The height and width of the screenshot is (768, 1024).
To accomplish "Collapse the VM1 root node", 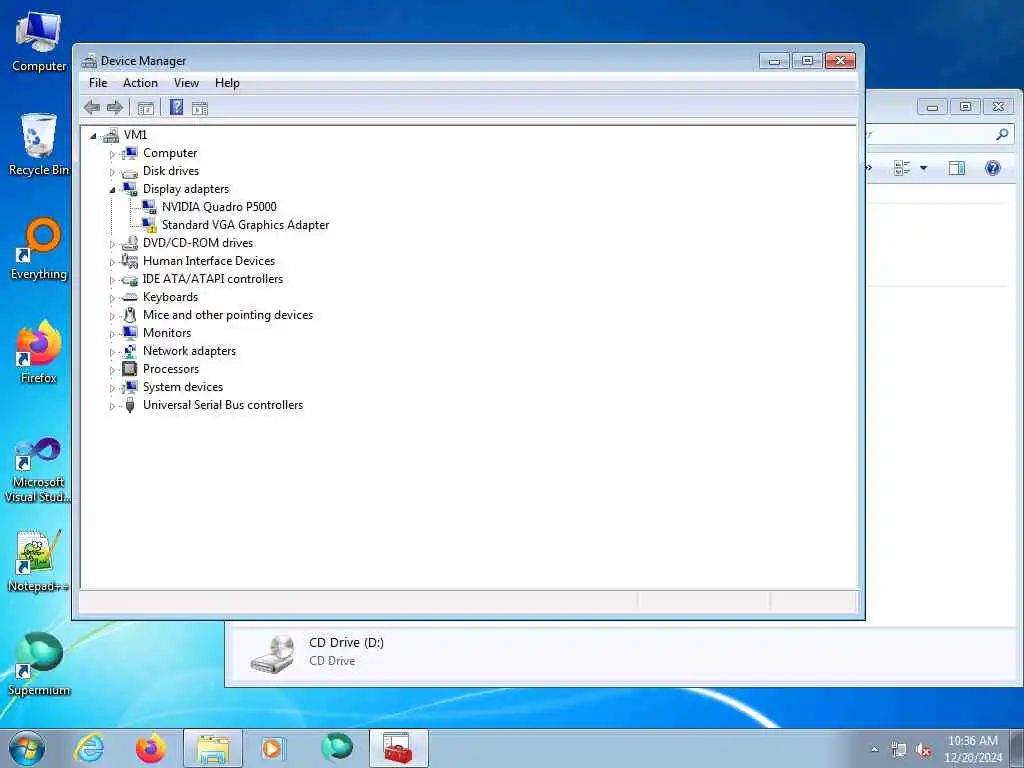I will (x=93, y=136).
